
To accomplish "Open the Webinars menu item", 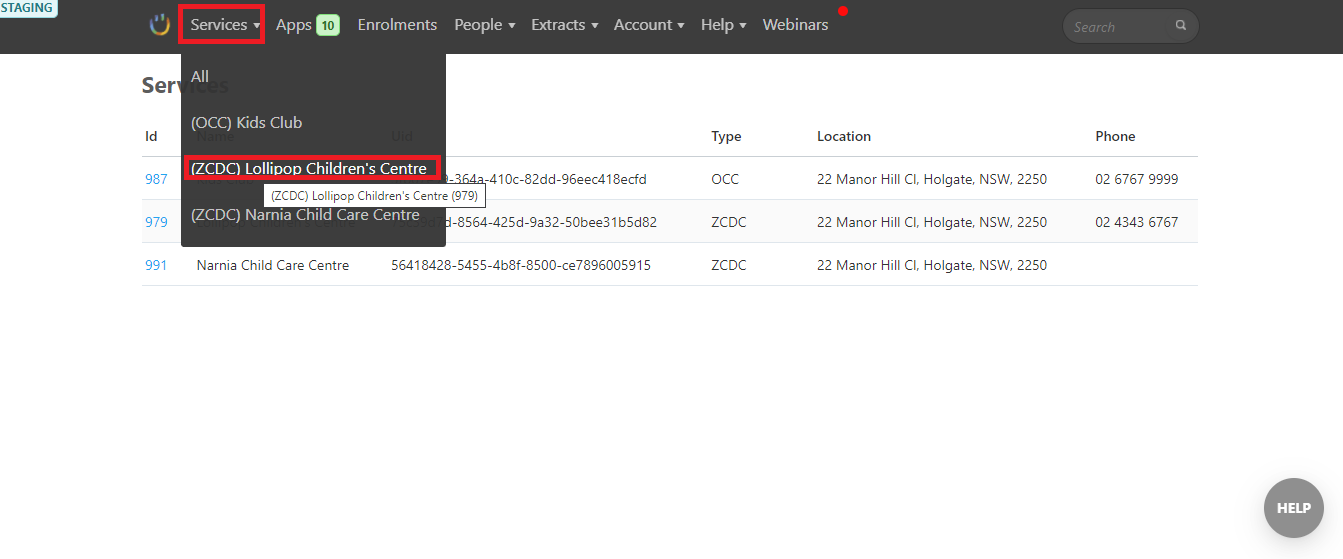I will point(795,25).
